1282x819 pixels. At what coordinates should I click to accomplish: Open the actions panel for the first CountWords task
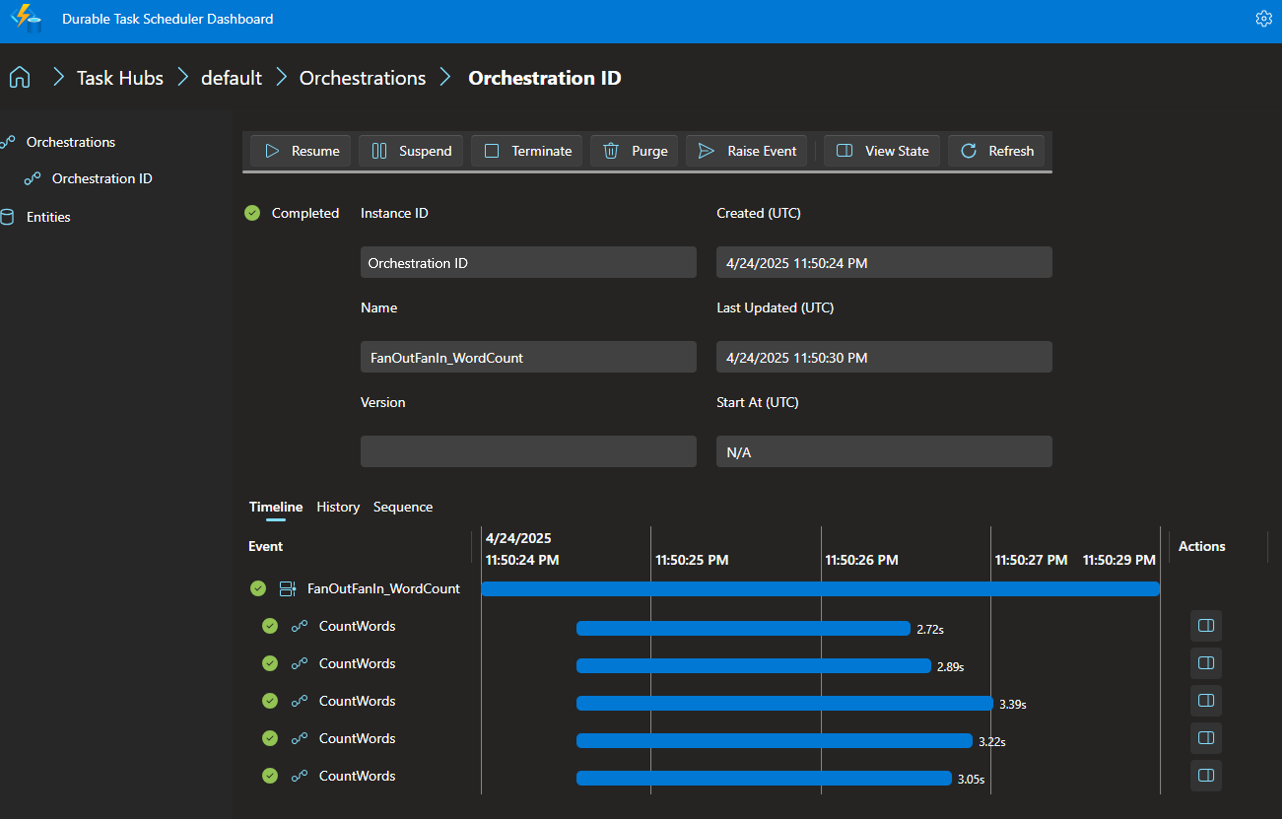1205,625
